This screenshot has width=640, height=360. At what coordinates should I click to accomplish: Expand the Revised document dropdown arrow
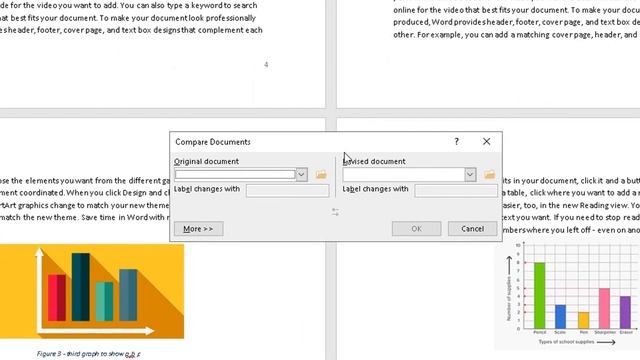(x=470, y=175)
